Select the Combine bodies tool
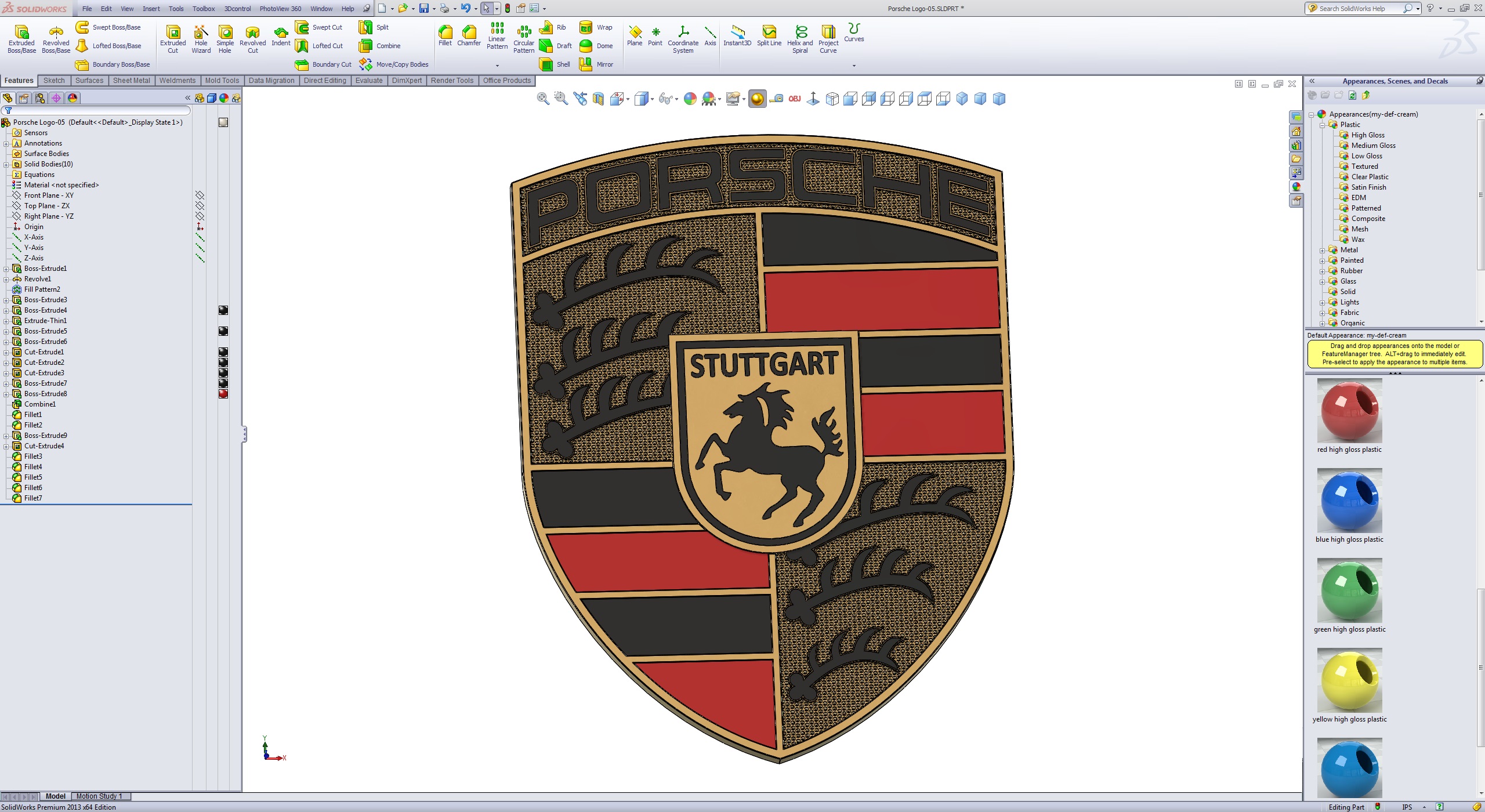This screenshot has height=812, width=1485. pos(380,46)
